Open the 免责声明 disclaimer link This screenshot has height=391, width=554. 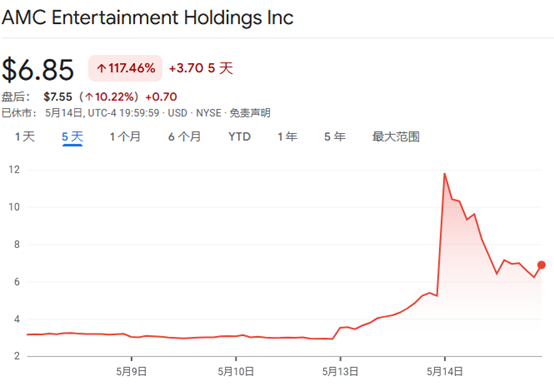(x=250, y=113)
